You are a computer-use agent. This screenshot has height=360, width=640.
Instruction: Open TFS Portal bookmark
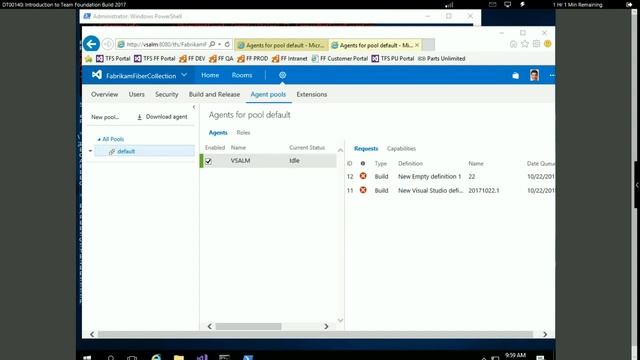coord(113,58)
